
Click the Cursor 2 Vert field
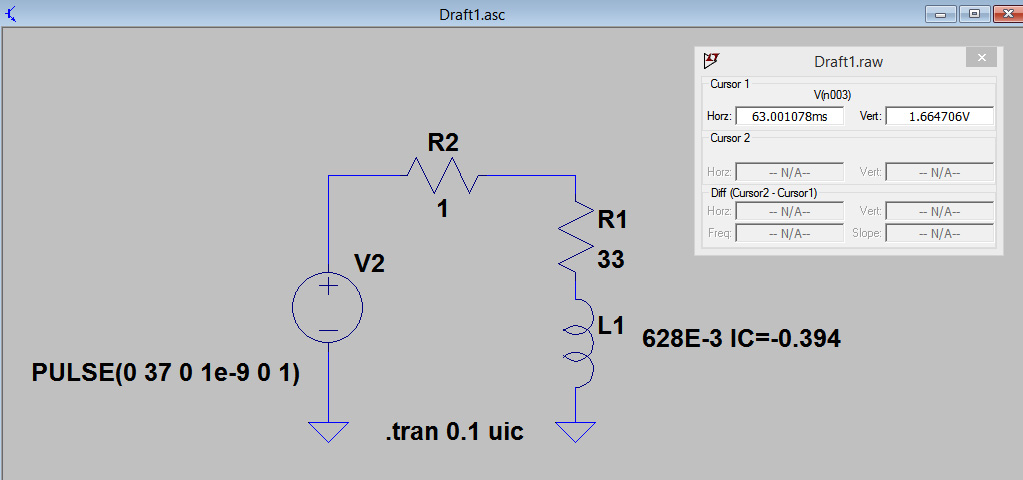tap(939, 172)
